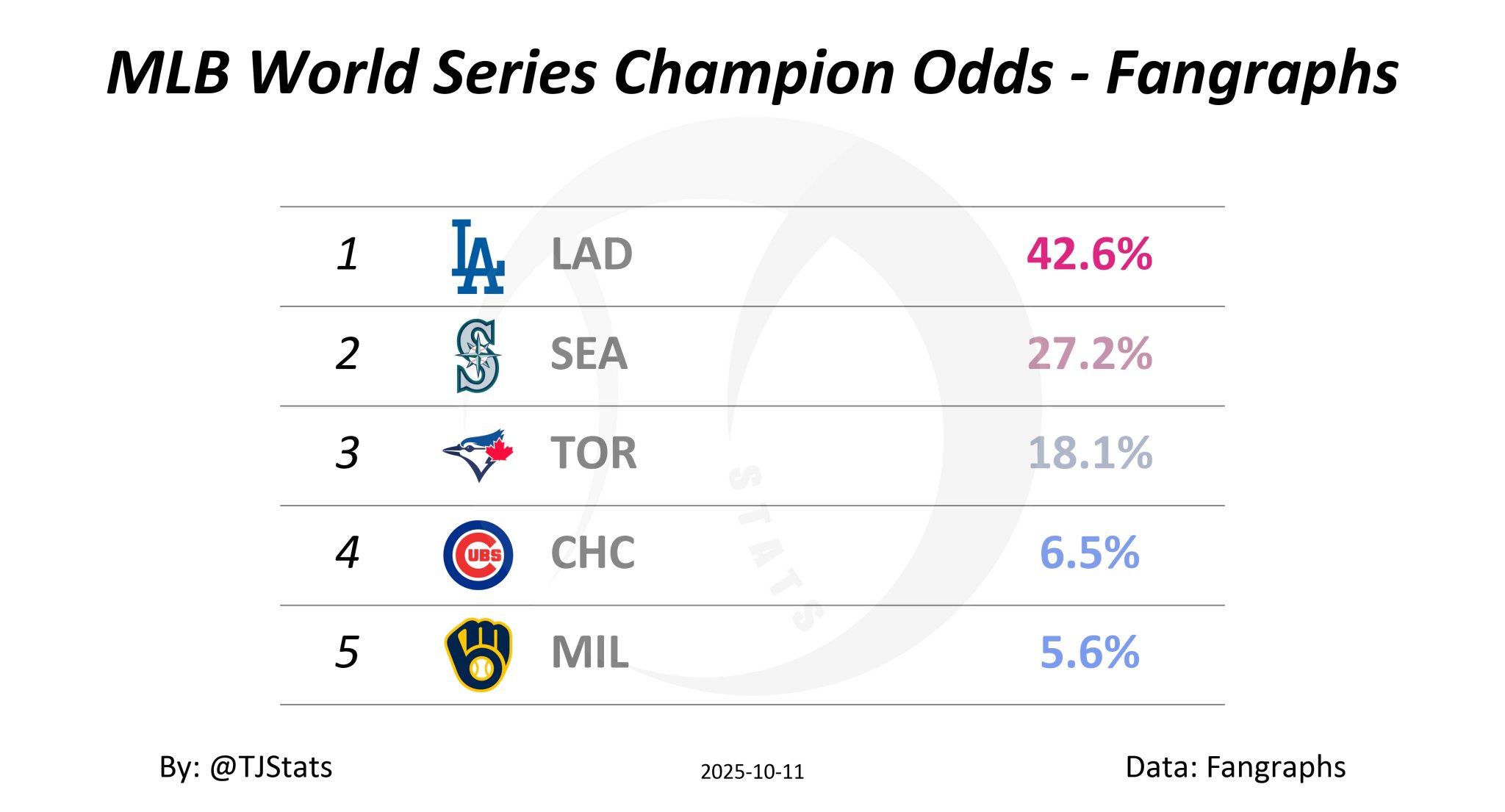Click the 42.6% odds value
The image size is (1505, 812).
(x=1089, y=255)
